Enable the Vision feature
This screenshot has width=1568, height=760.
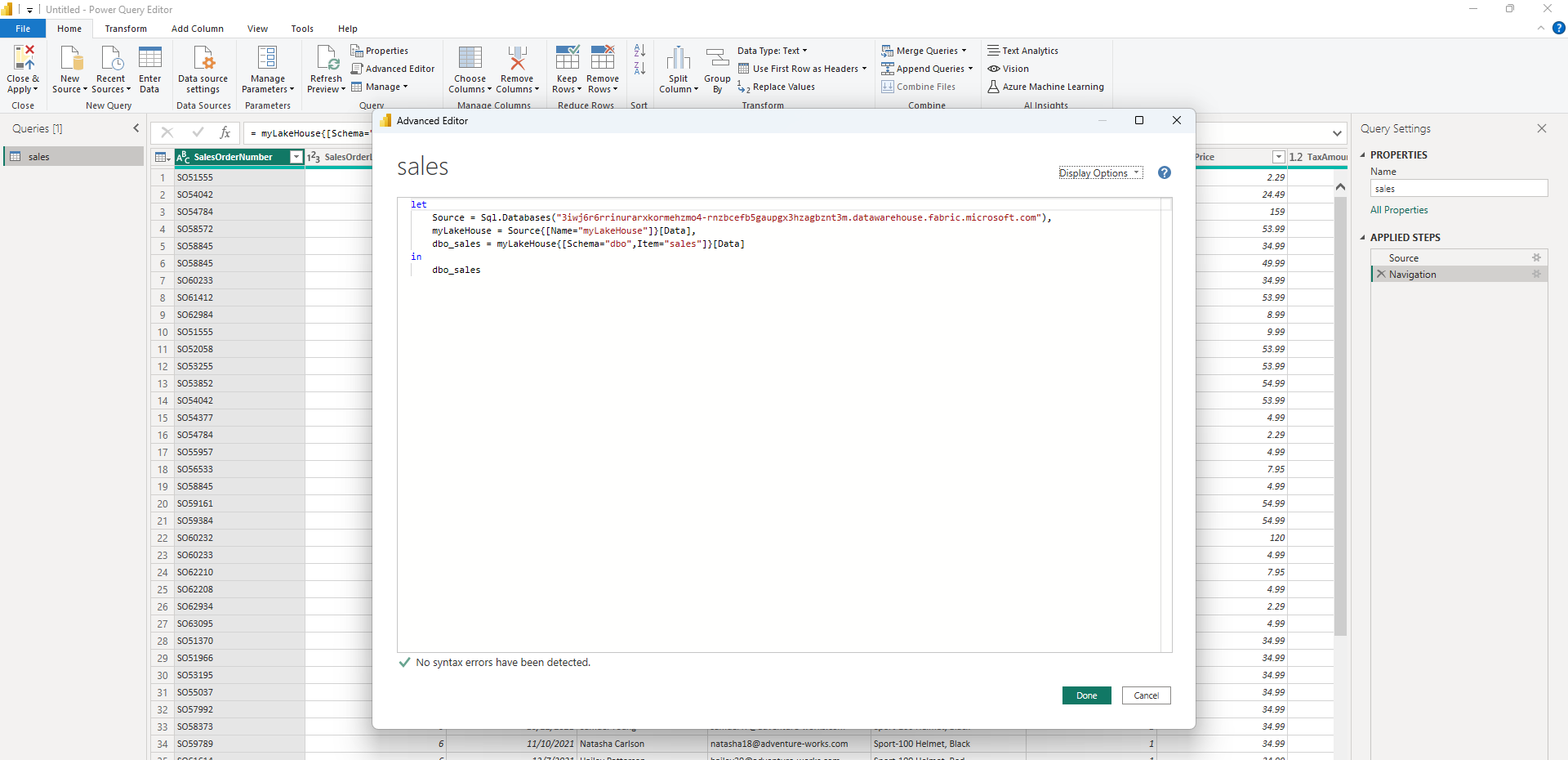coord(1009,69)
